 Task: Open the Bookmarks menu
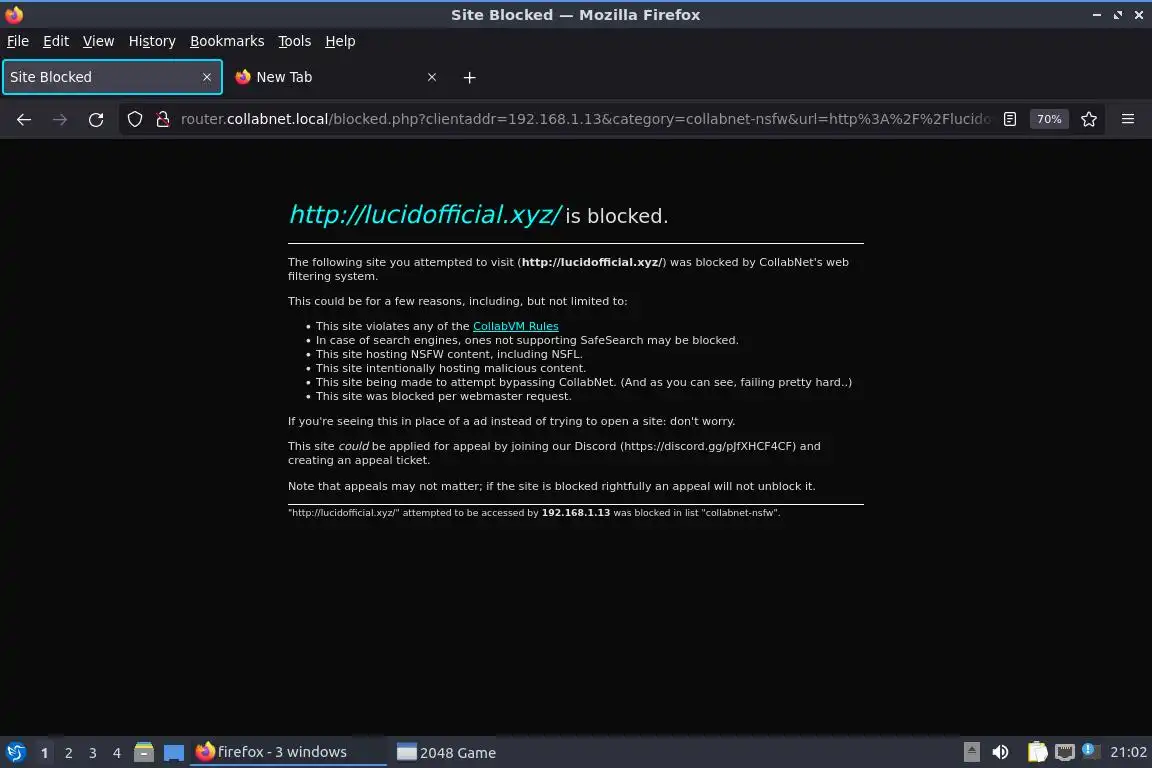227,41
